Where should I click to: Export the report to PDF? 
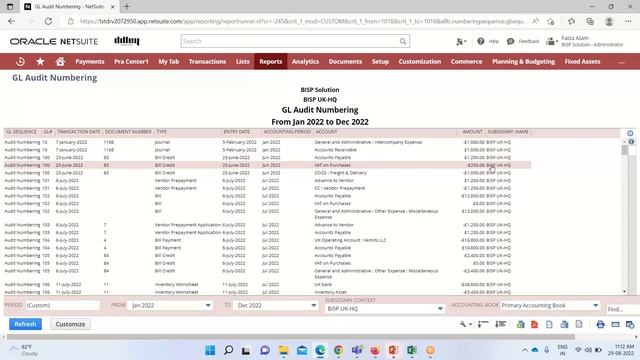(x=535, y=324)
